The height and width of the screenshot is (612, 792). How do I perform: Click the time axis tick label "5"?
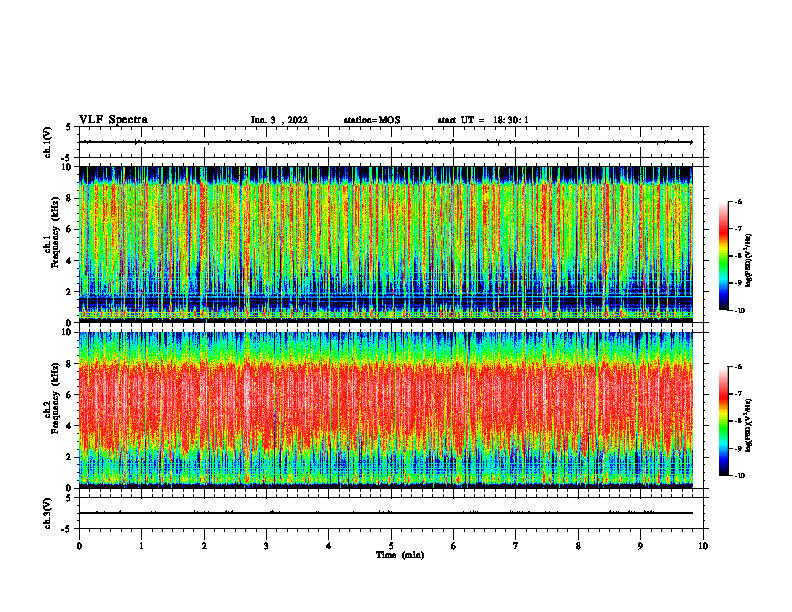click(391, 546)
